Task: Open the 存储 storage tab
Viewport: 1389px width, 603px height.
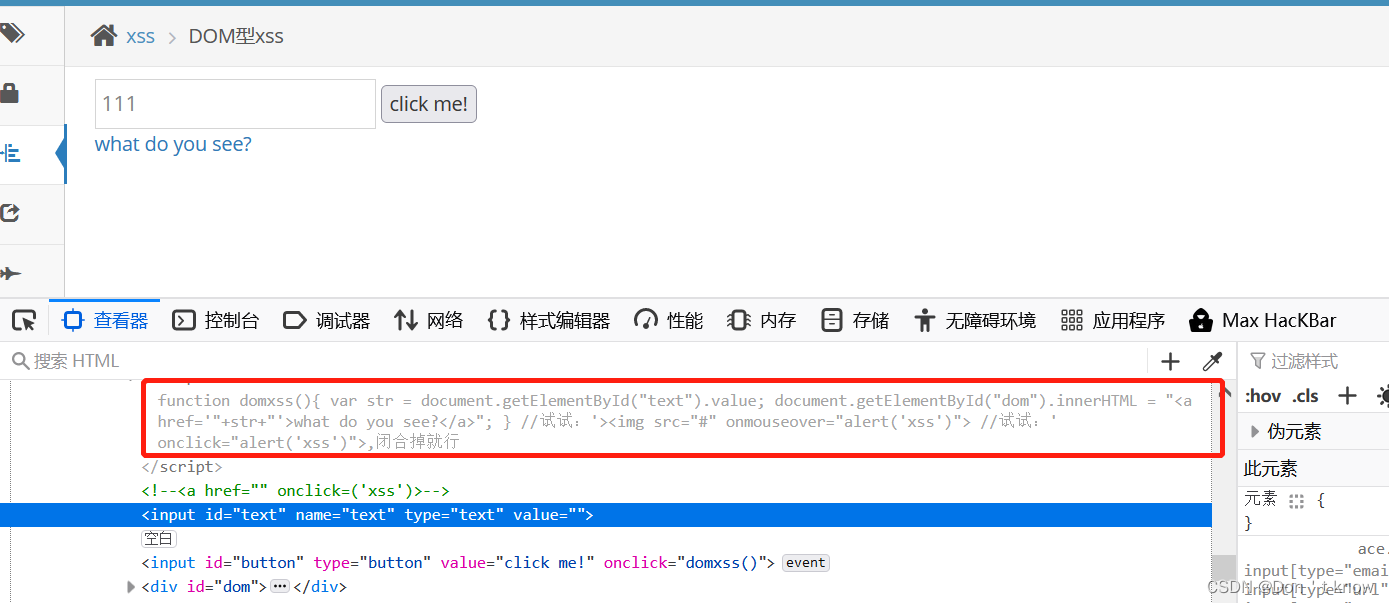Action: pos(854,320)
